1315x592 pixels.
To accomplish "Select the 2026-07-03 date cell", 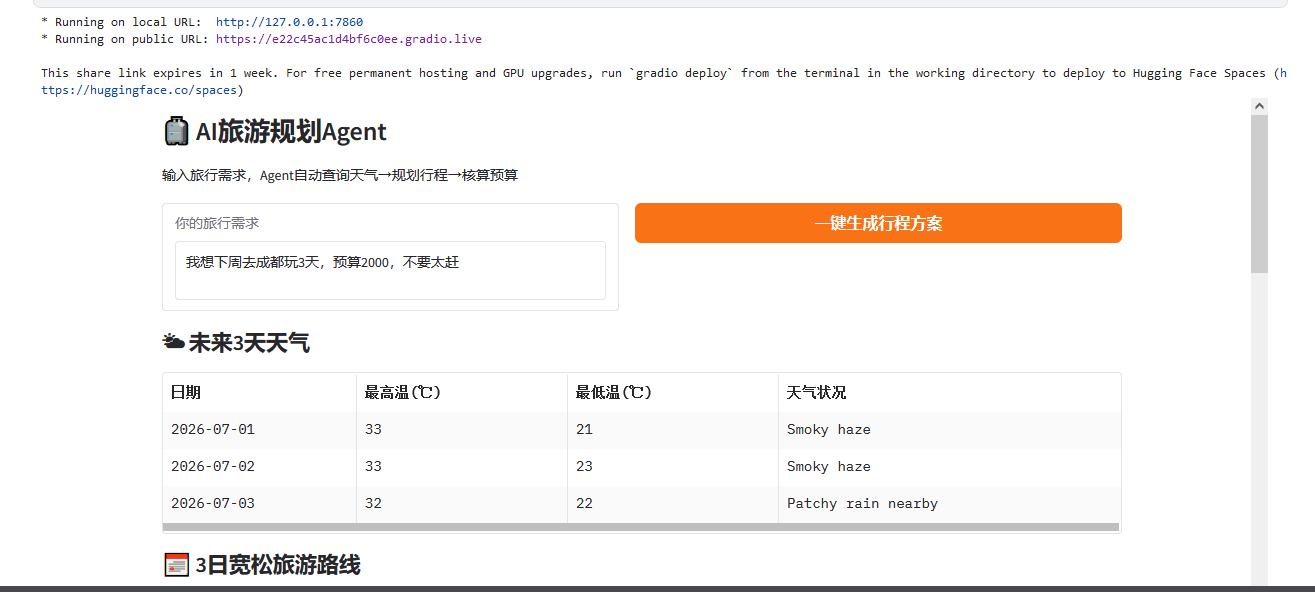I will 260,504.
